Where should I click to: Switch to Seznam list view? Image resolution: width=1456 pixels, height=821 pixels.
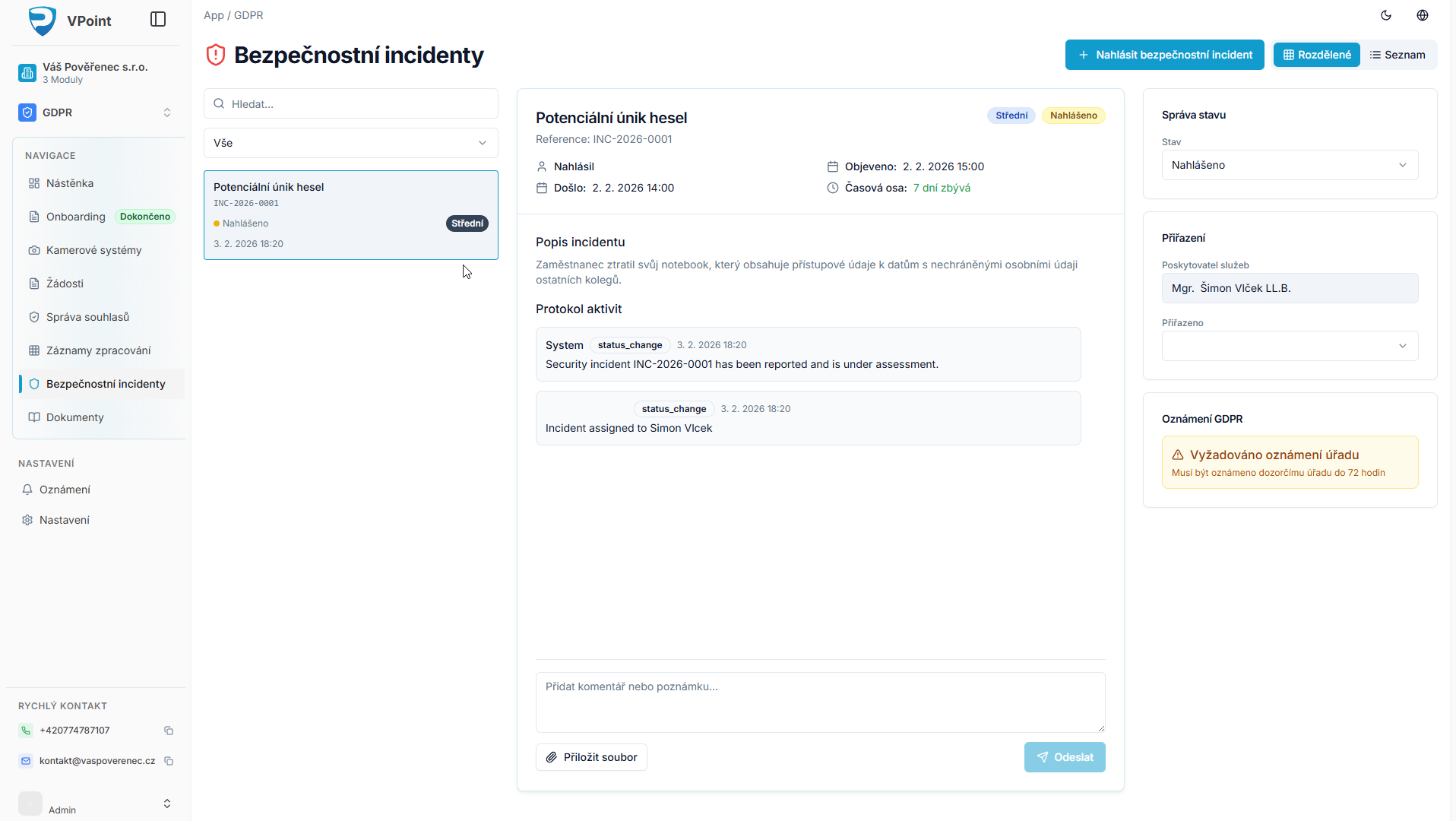(x=1397, y=55)
